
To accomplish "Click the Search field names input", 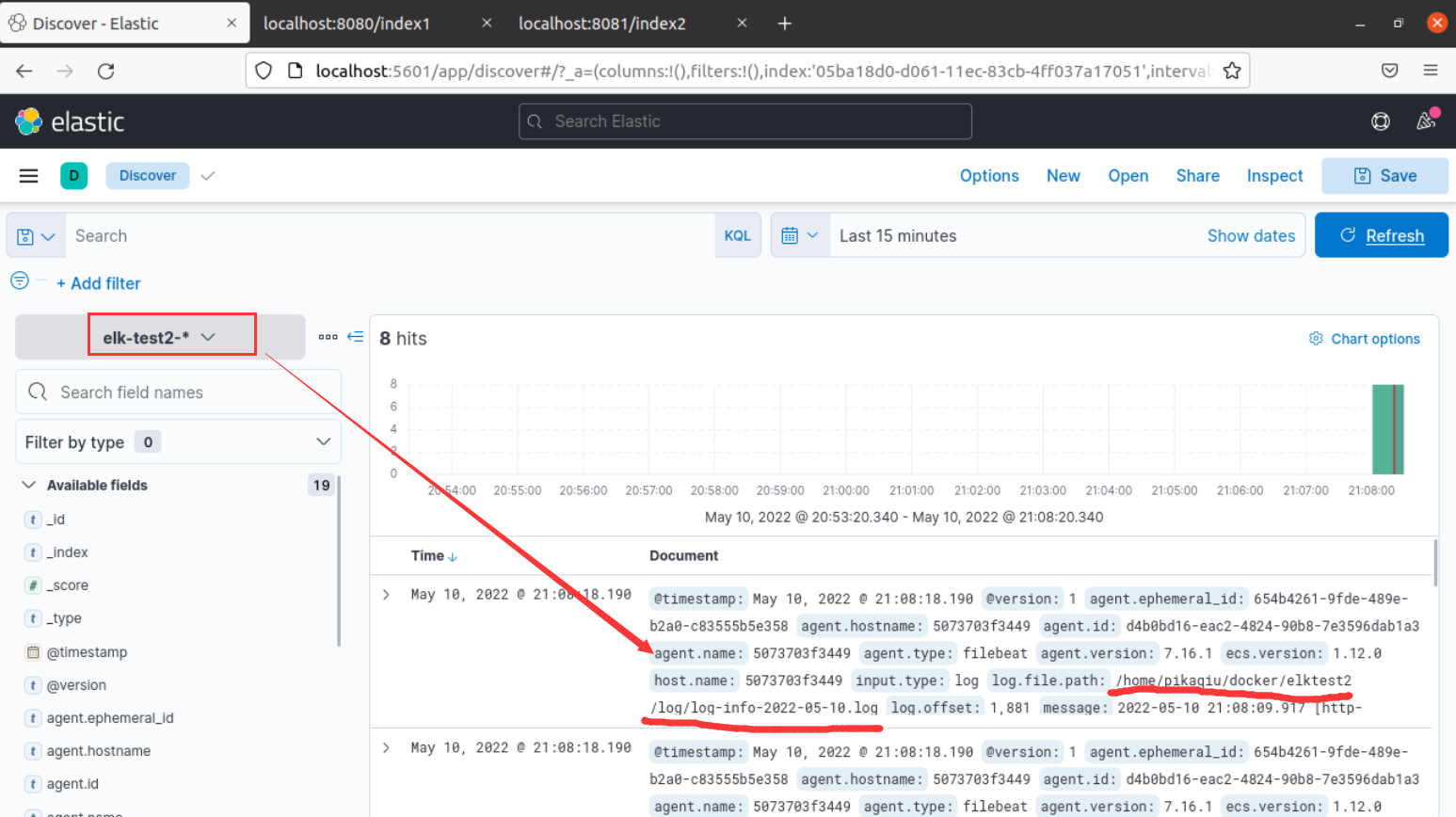I will [178, 392].
